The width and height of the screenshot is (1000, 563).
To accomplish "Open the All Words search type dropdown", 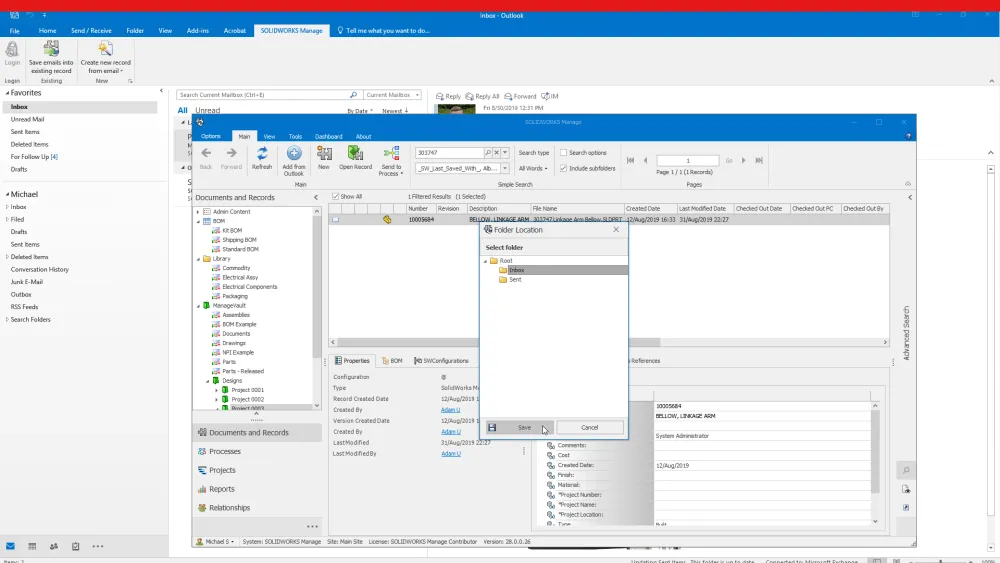I will tap(533, 168).
